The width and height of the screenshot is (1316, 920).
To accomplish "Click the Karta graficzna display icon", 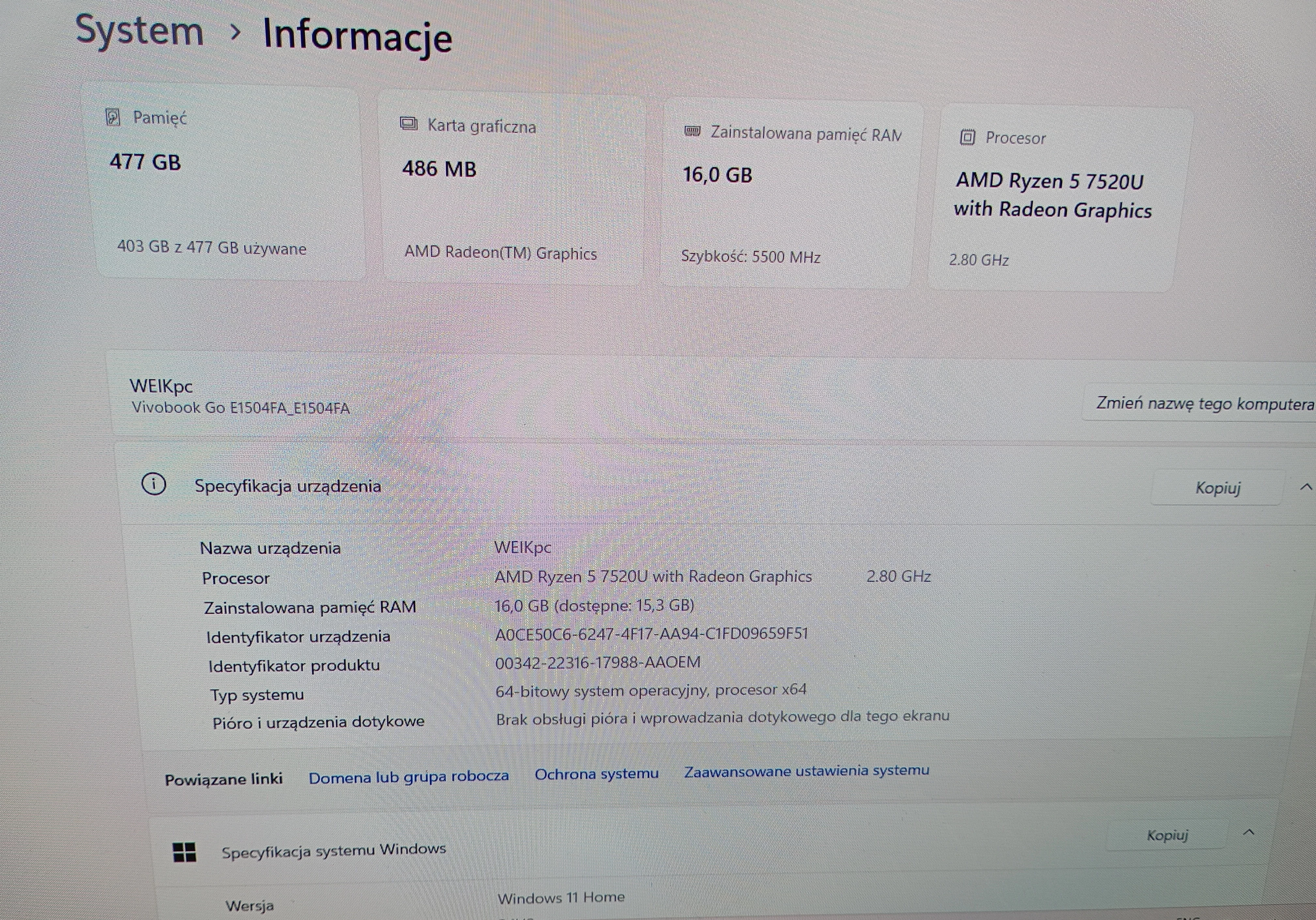I will [x=408, y=123].
